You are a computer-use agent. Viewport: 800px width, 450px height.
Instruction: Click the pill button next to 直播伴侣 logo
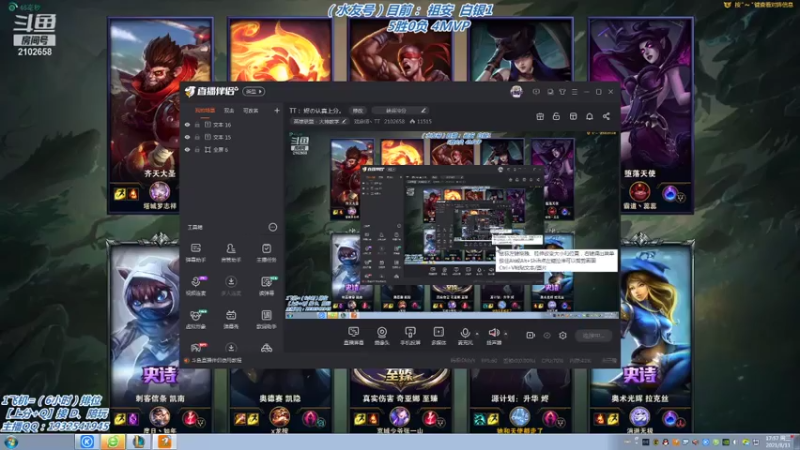(x=254, y=91)
